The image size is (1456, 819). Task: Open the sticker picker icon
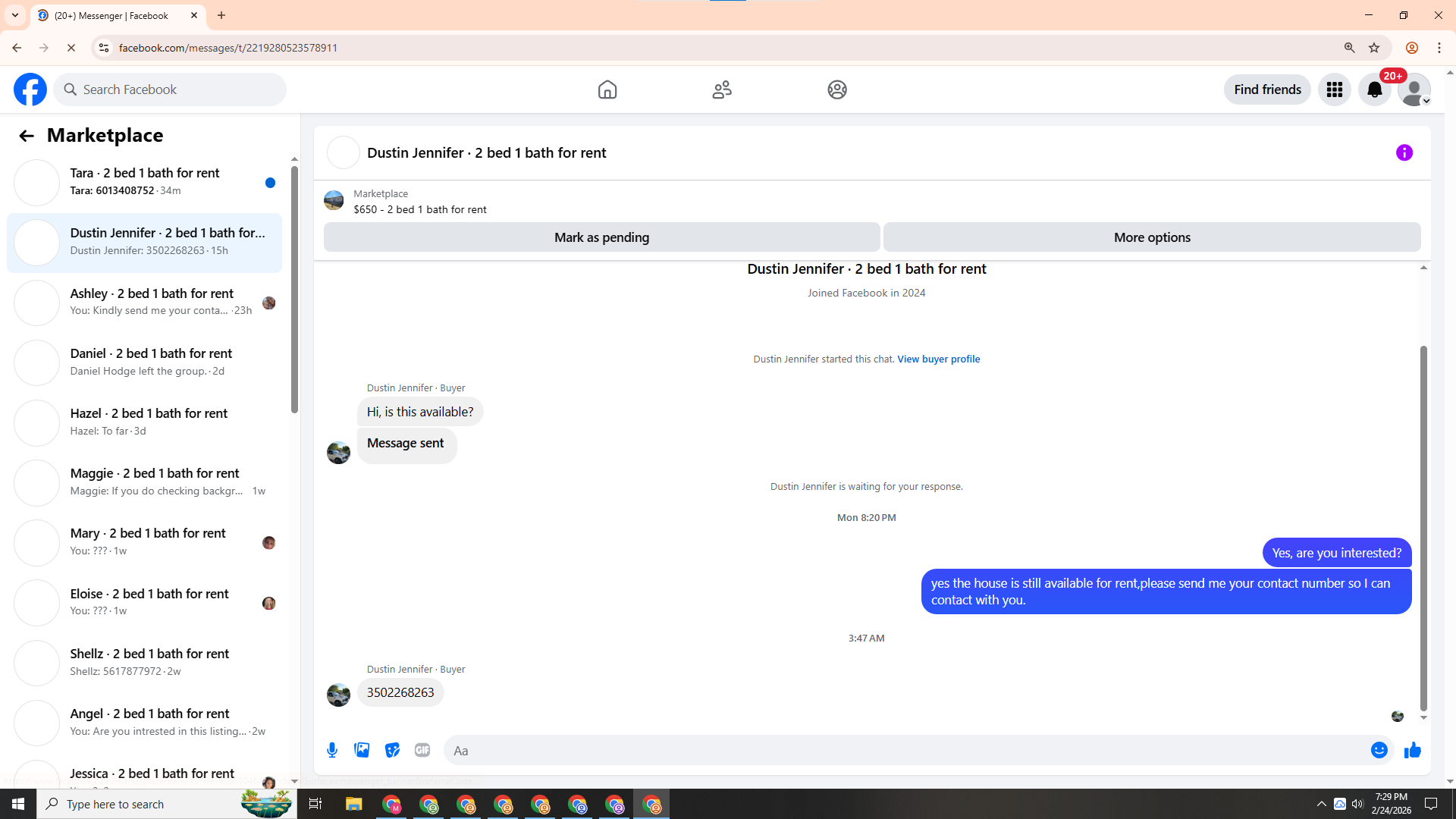pos(392,750)
